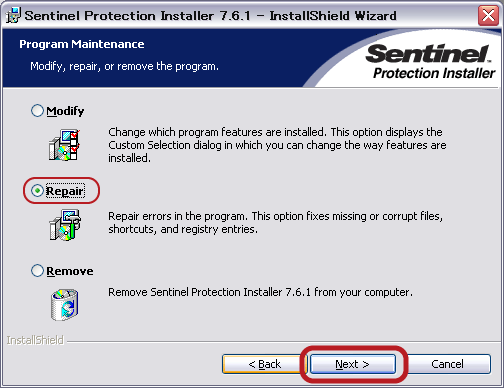
Task: Click the installer icon in the title bar
Action: click(13, 15)
